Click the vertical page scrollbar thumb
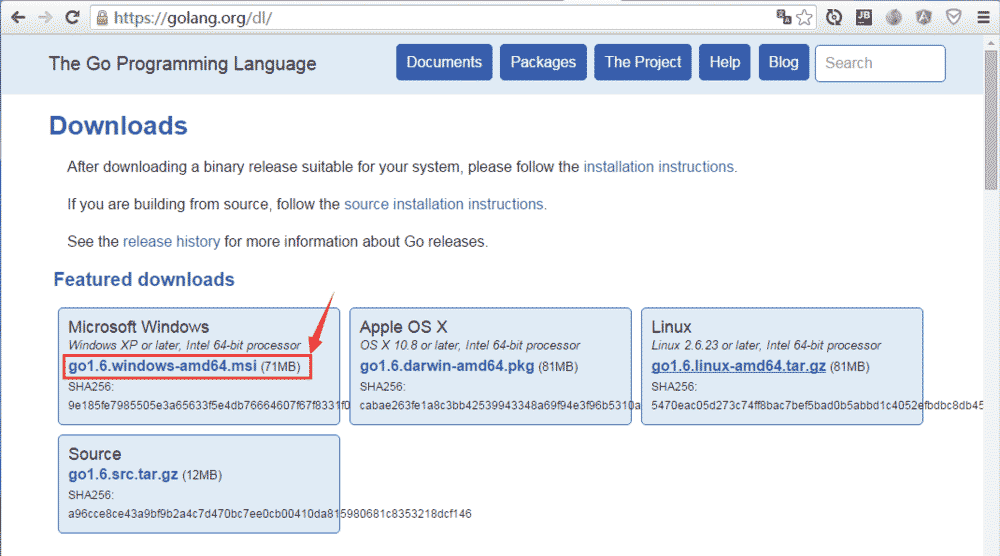Screen dimensions: 1000x556 pos(990,119)
